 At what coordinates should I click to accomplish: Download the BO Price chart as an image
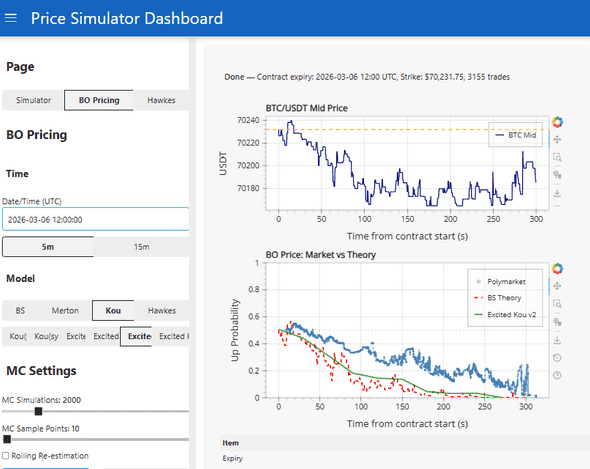pos(557,340)
